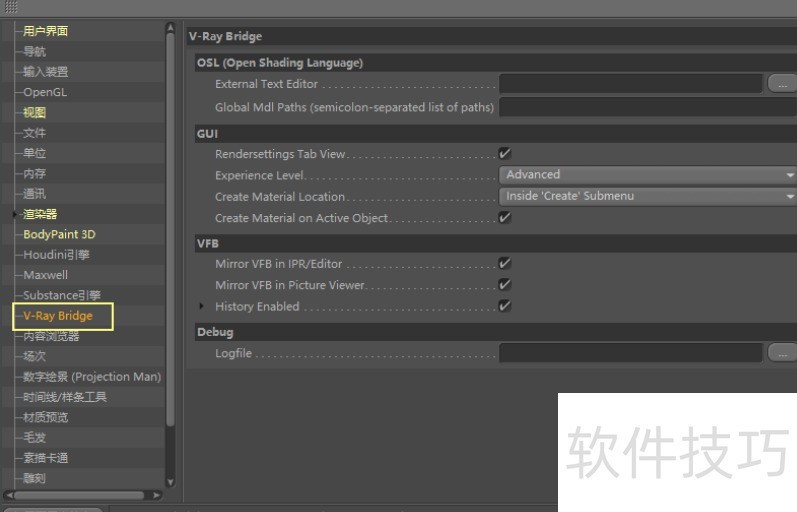Screen dimensions: 797x512
Task: Toggle the History Enabled checkbox
Action: tap(505, 307)
